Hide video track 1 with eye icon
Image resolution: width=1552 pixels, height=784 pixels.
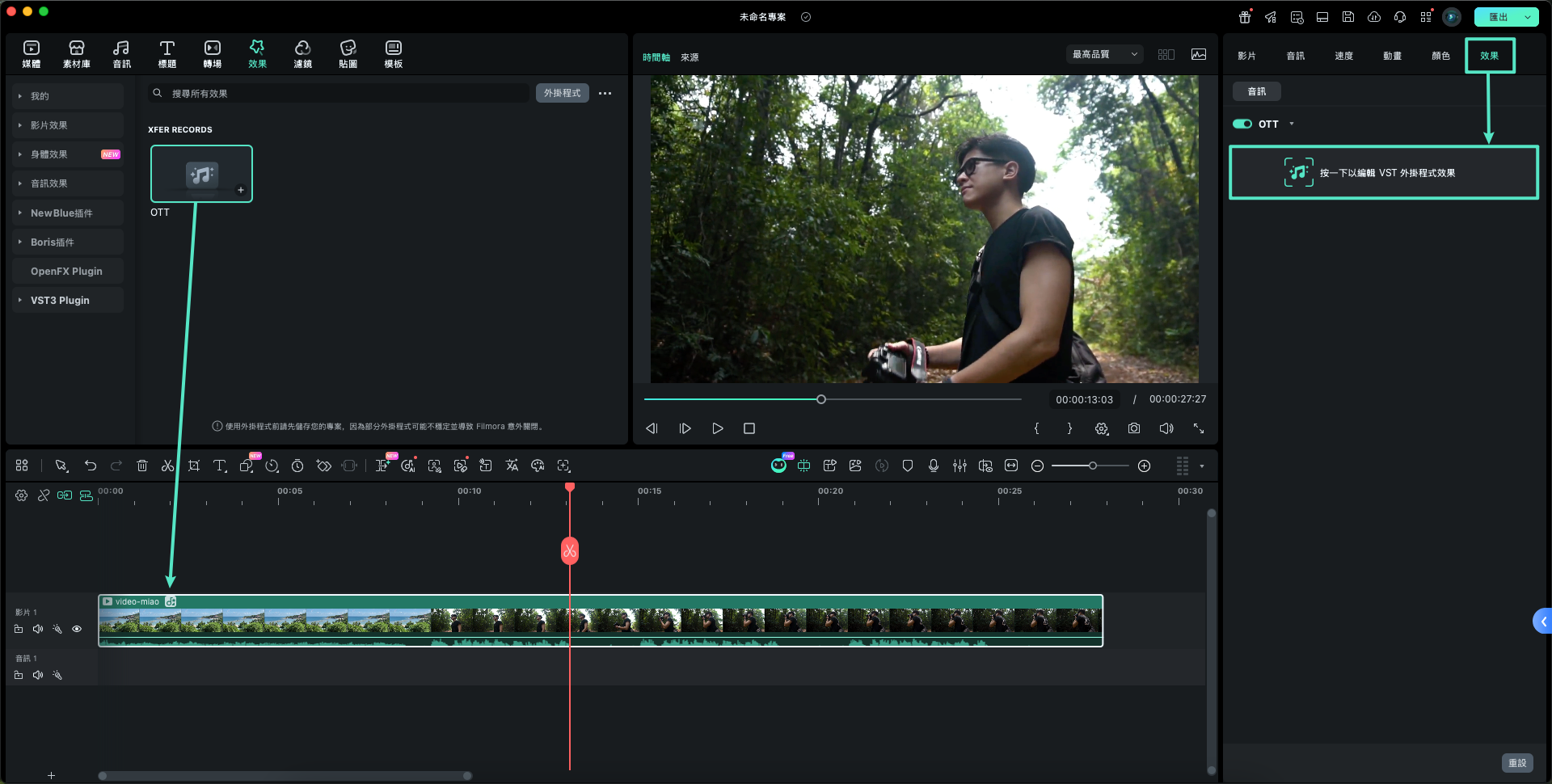(x=77, y=629)
